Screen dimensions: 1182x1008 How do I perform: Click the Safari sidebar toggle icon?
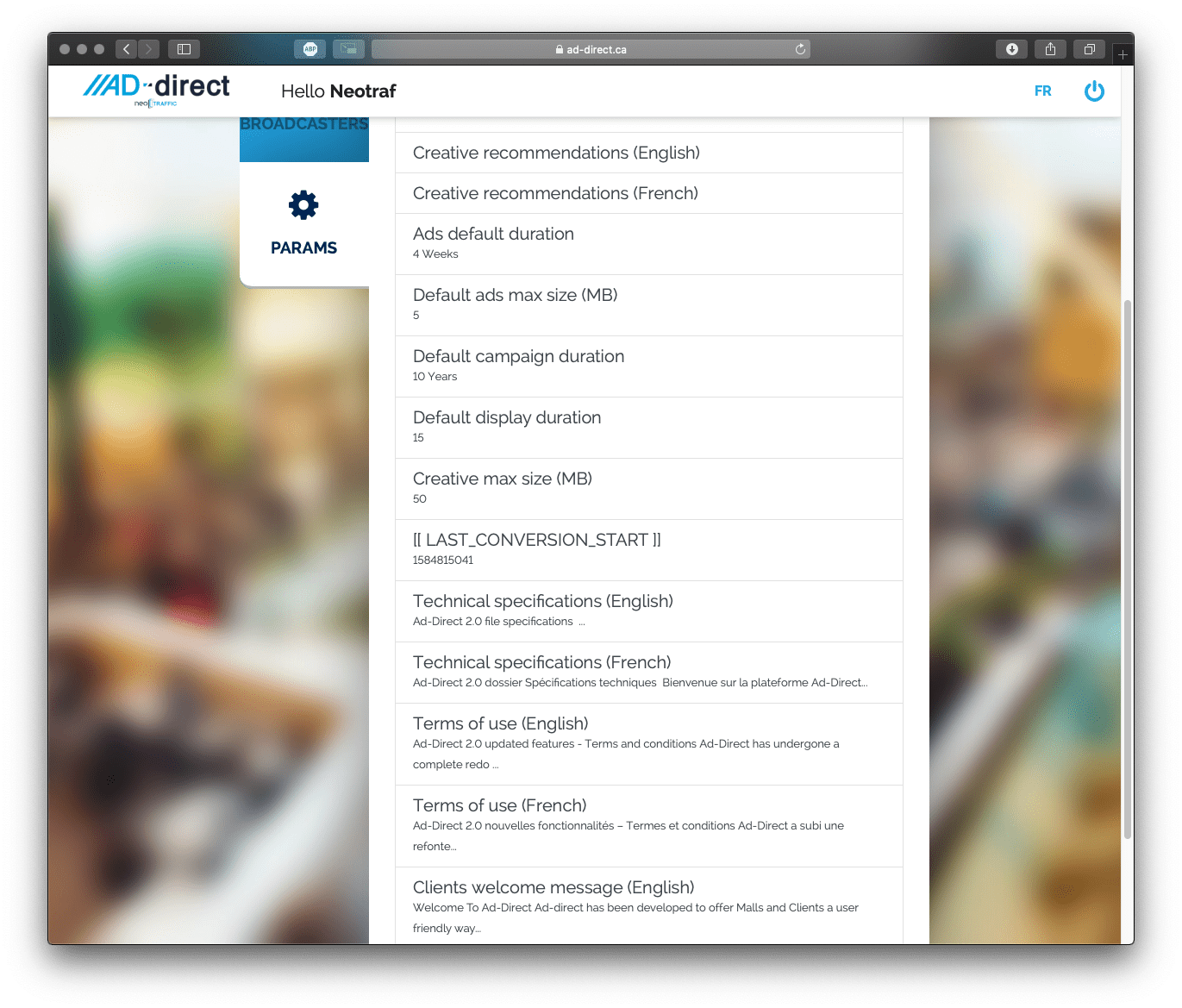(x=184, y=49)
